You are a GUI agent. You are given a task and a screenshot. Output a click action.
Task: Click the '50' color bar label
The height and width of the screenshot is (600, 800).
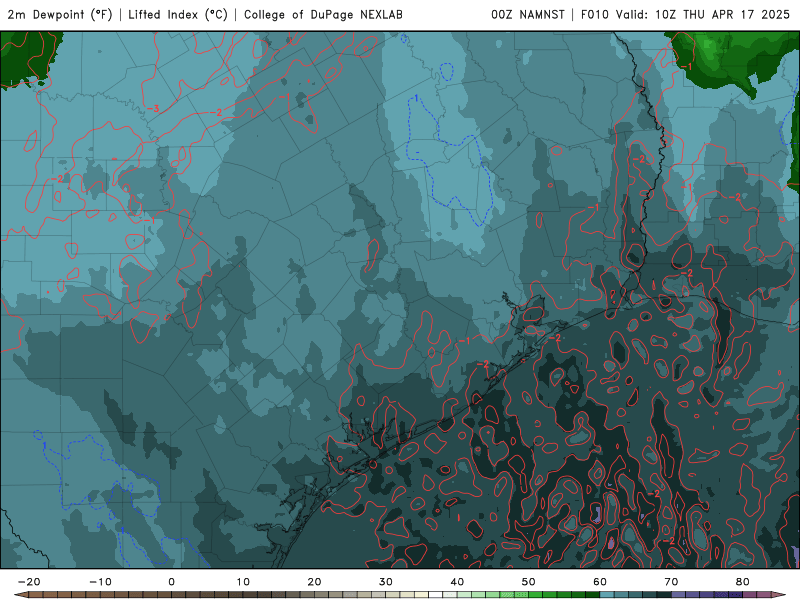[529, 582]
